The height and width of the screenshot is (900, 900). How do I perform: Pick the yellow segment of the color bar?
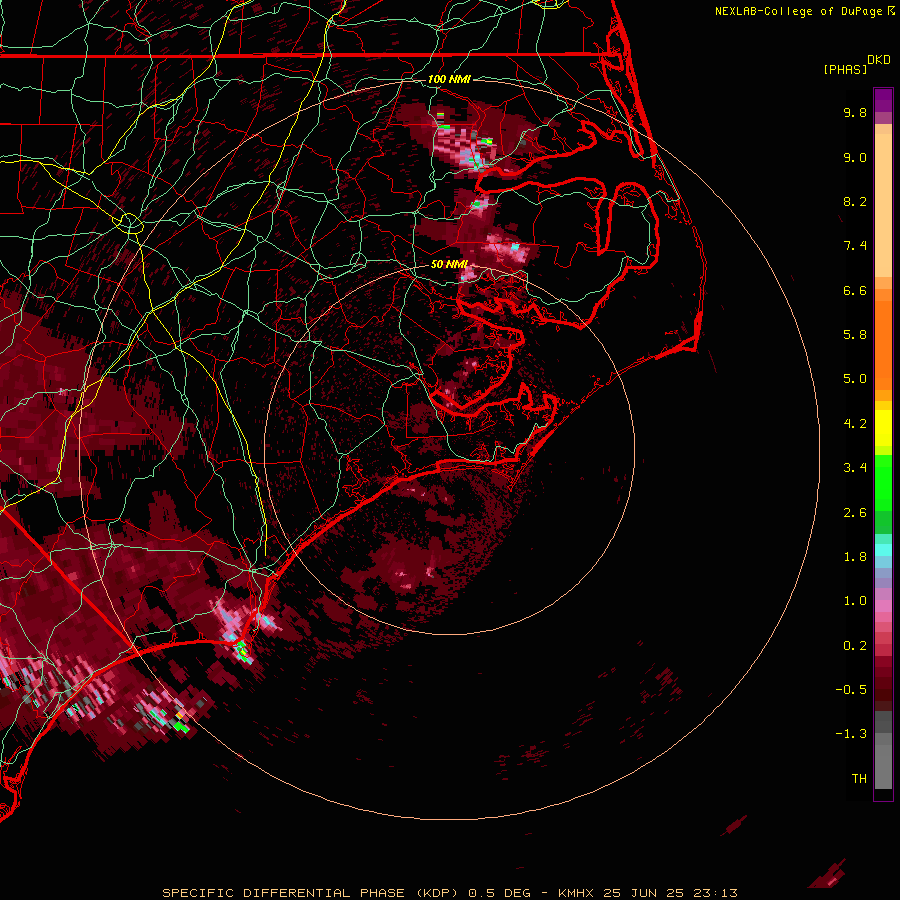pos(883,428)
